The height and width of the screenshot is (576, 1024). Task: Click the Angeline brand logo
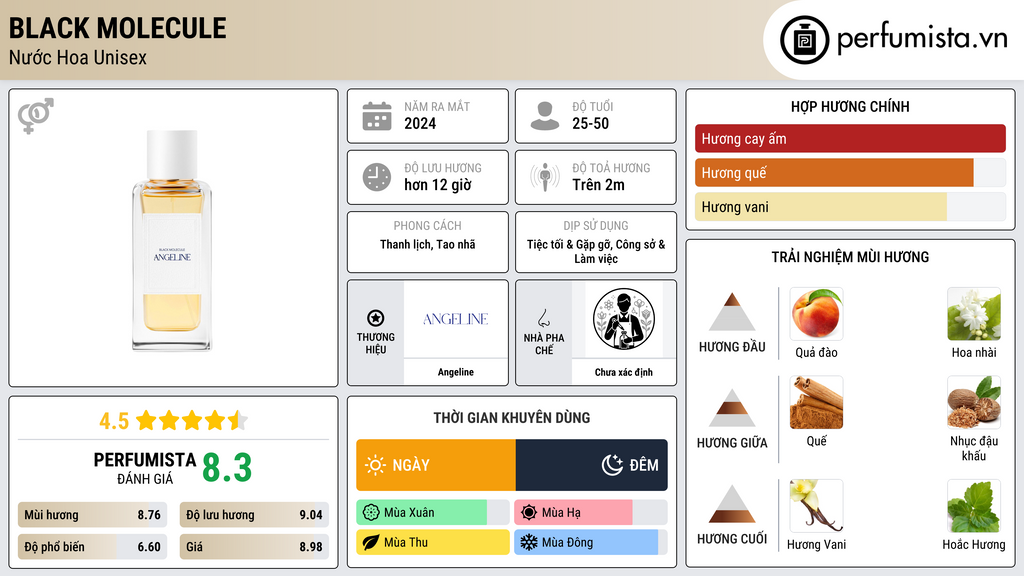click(x=456, y=319)
